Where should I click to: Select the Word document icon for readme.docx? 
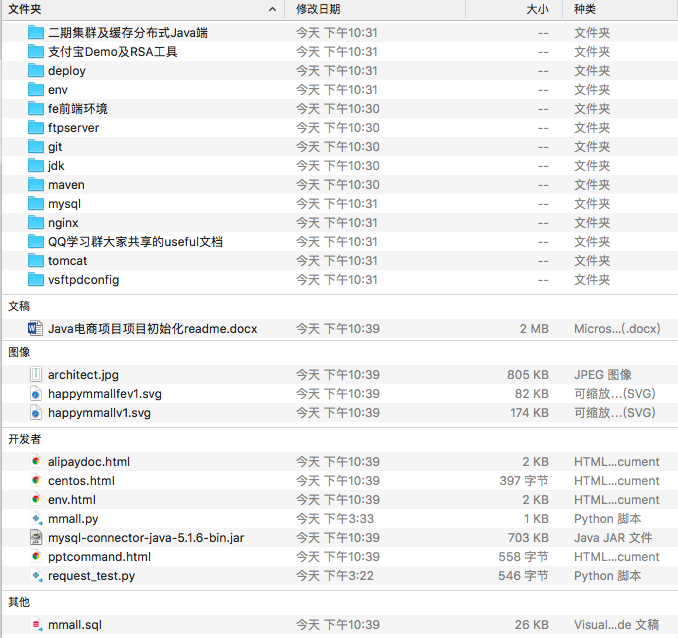[36, 328]
